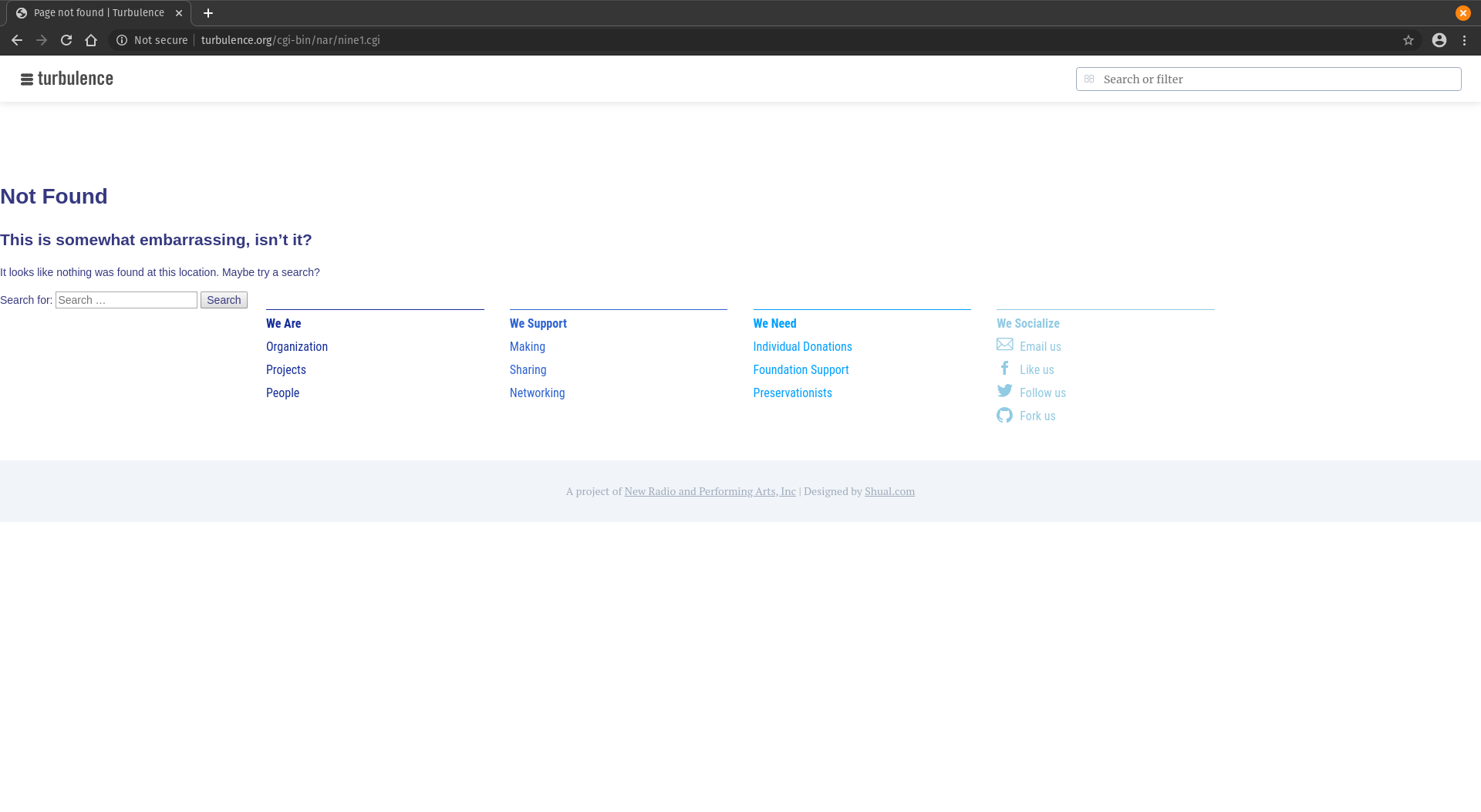Focus the Search or filter field
Viewport: 1481px width, 812px height.
[1268, 79]
